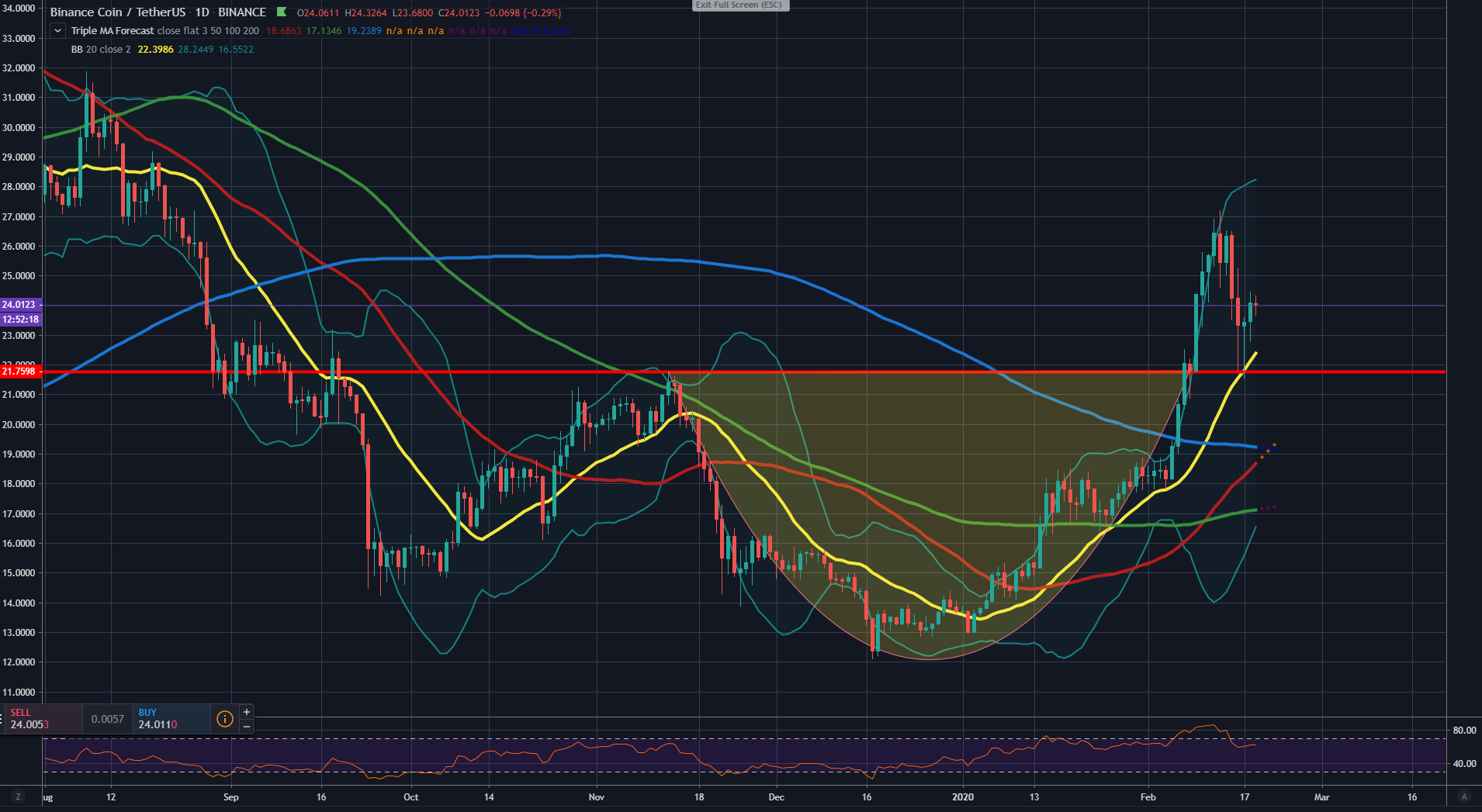Click the SELL 24.0053 button

click(x=43, y=719)
